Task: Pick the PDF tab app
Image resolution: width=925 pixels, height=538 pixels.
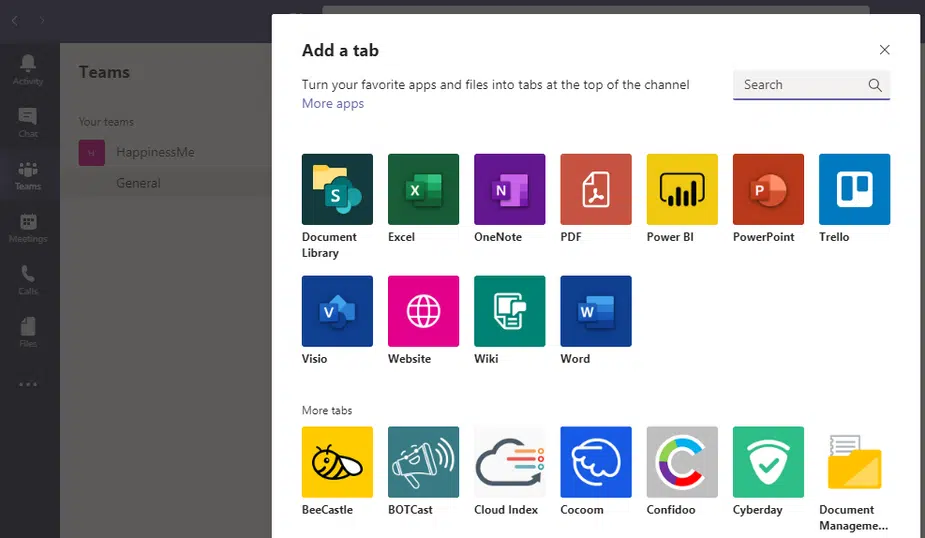Action: pos(595,189)
